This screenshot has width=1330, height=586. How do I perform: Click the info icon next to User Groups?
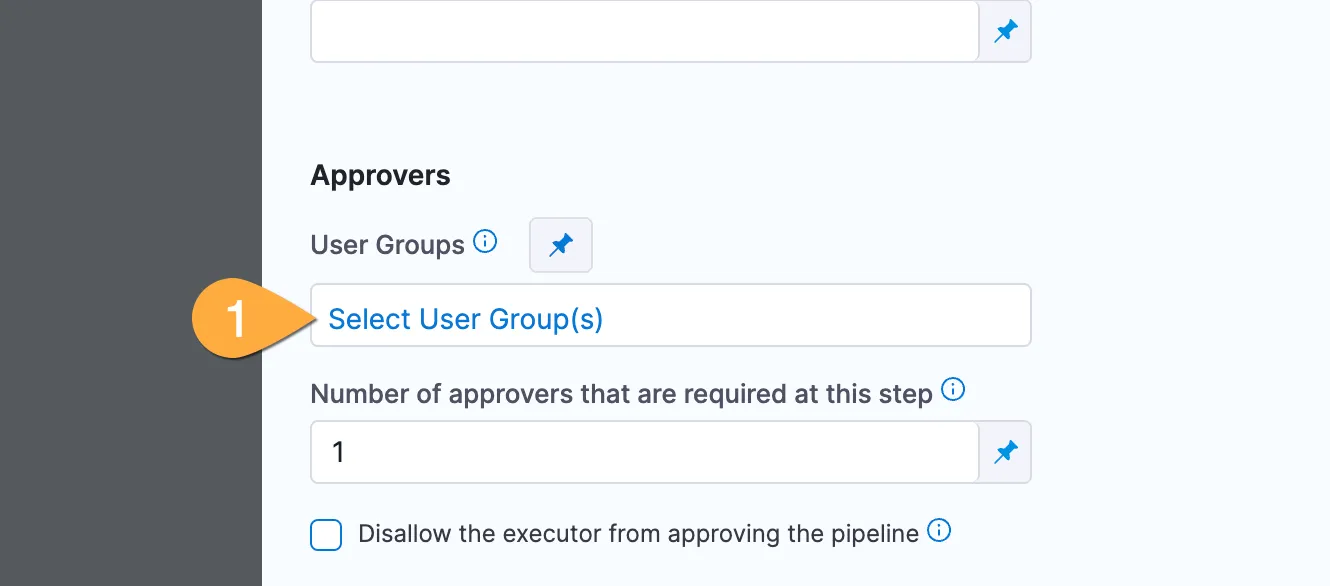coord(485,242)
